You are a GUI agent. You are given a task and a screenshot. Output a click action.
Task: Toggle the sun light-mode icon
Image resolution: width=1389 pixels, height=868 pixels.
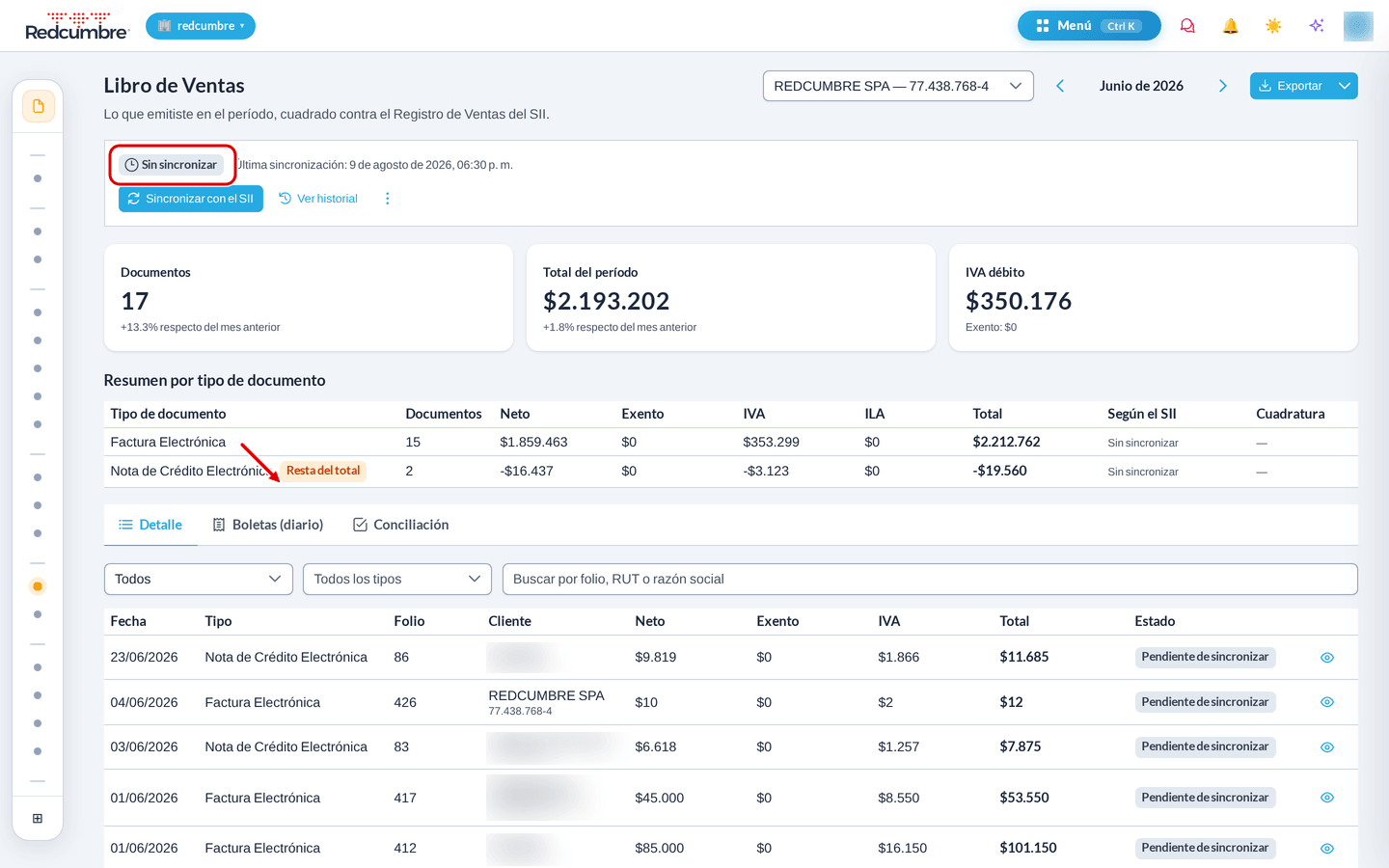[1273, 26]
